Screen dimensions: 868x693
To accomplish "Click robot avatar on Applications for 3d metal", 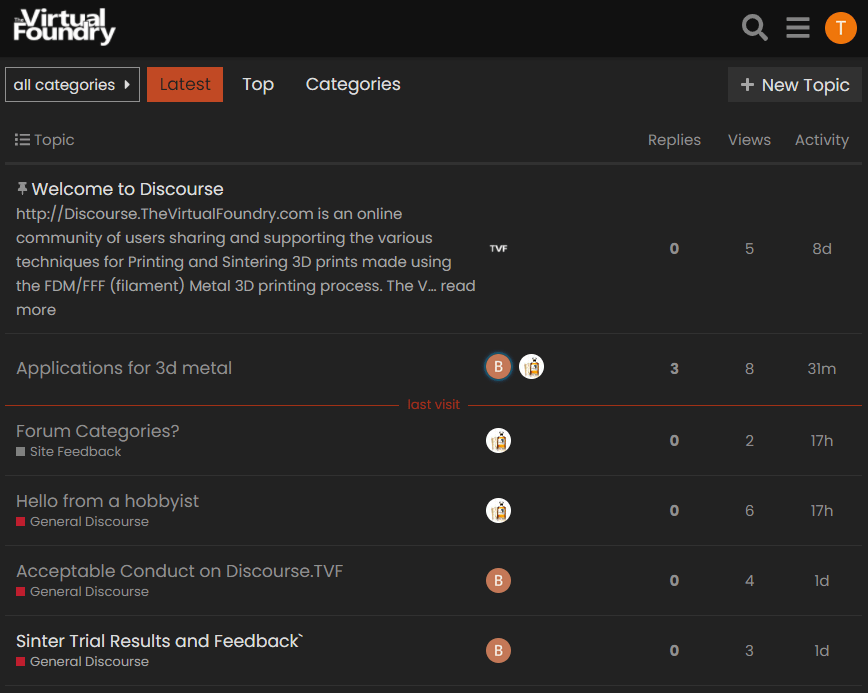I will [x=531, y=366].
